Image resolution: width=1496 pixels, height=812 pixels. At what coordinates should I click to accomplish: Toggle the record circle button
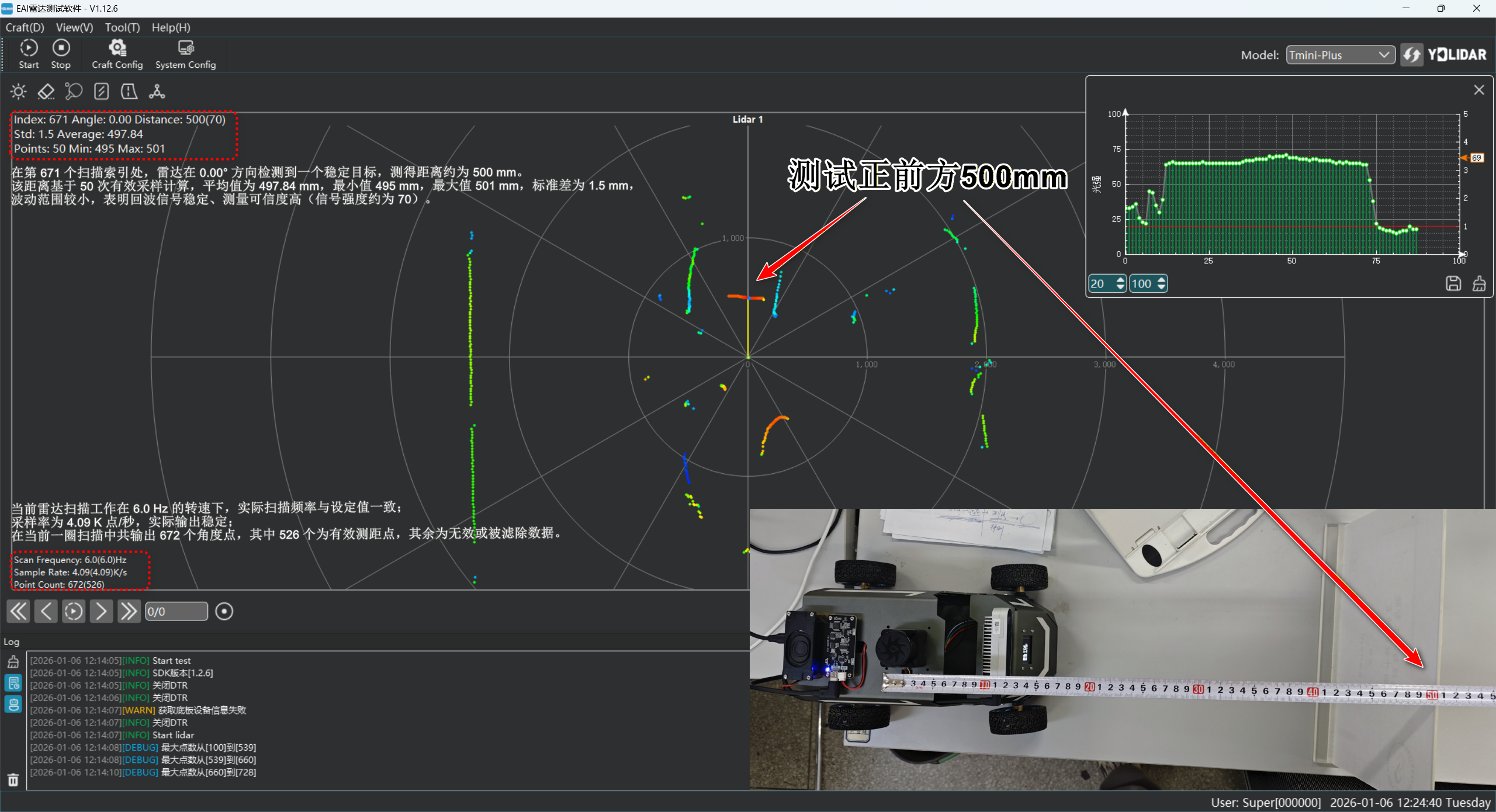(x=224, y=612)
